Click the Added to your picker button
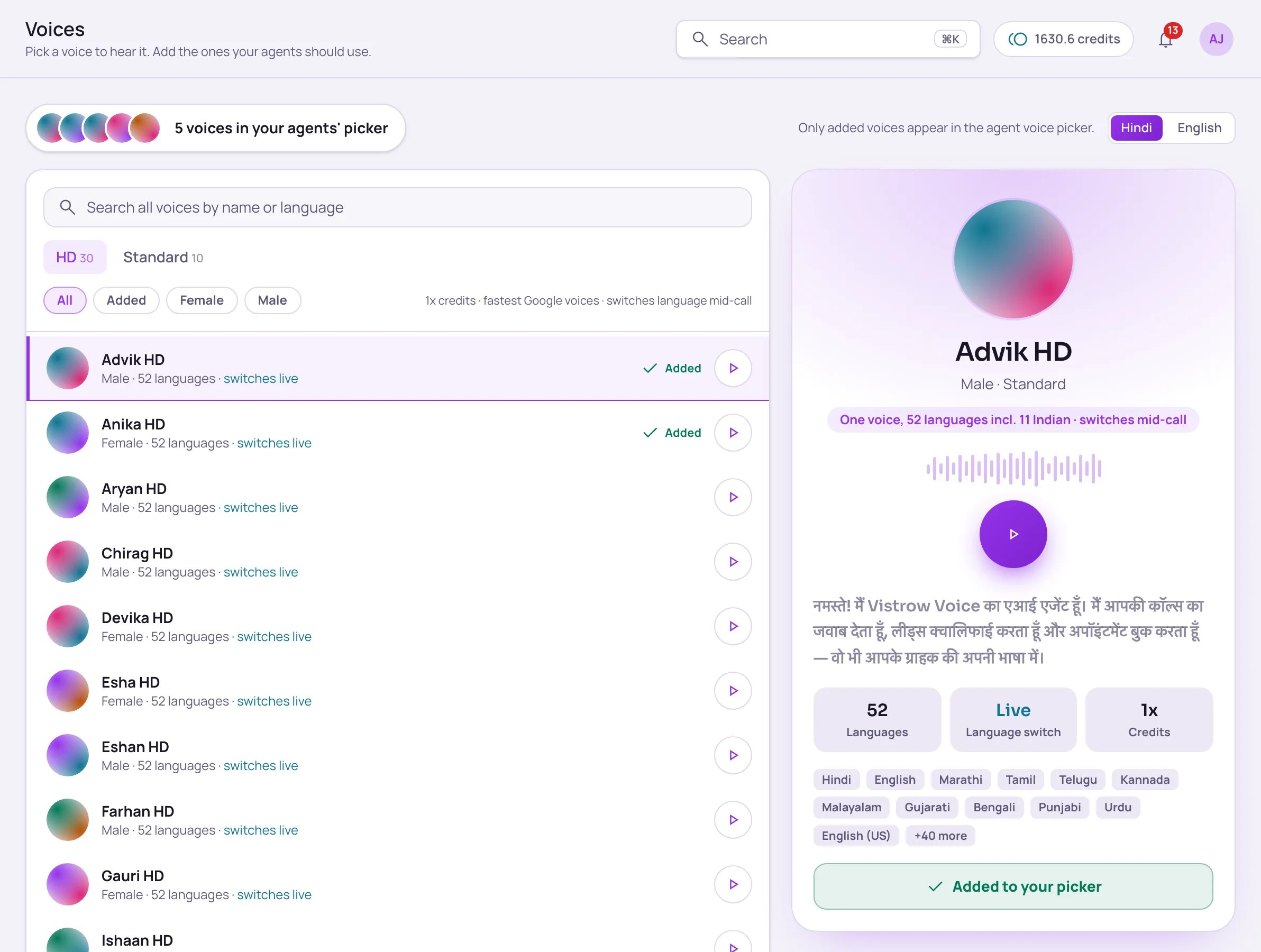Screen dimensions: 1261x952 pos(1013,886)
